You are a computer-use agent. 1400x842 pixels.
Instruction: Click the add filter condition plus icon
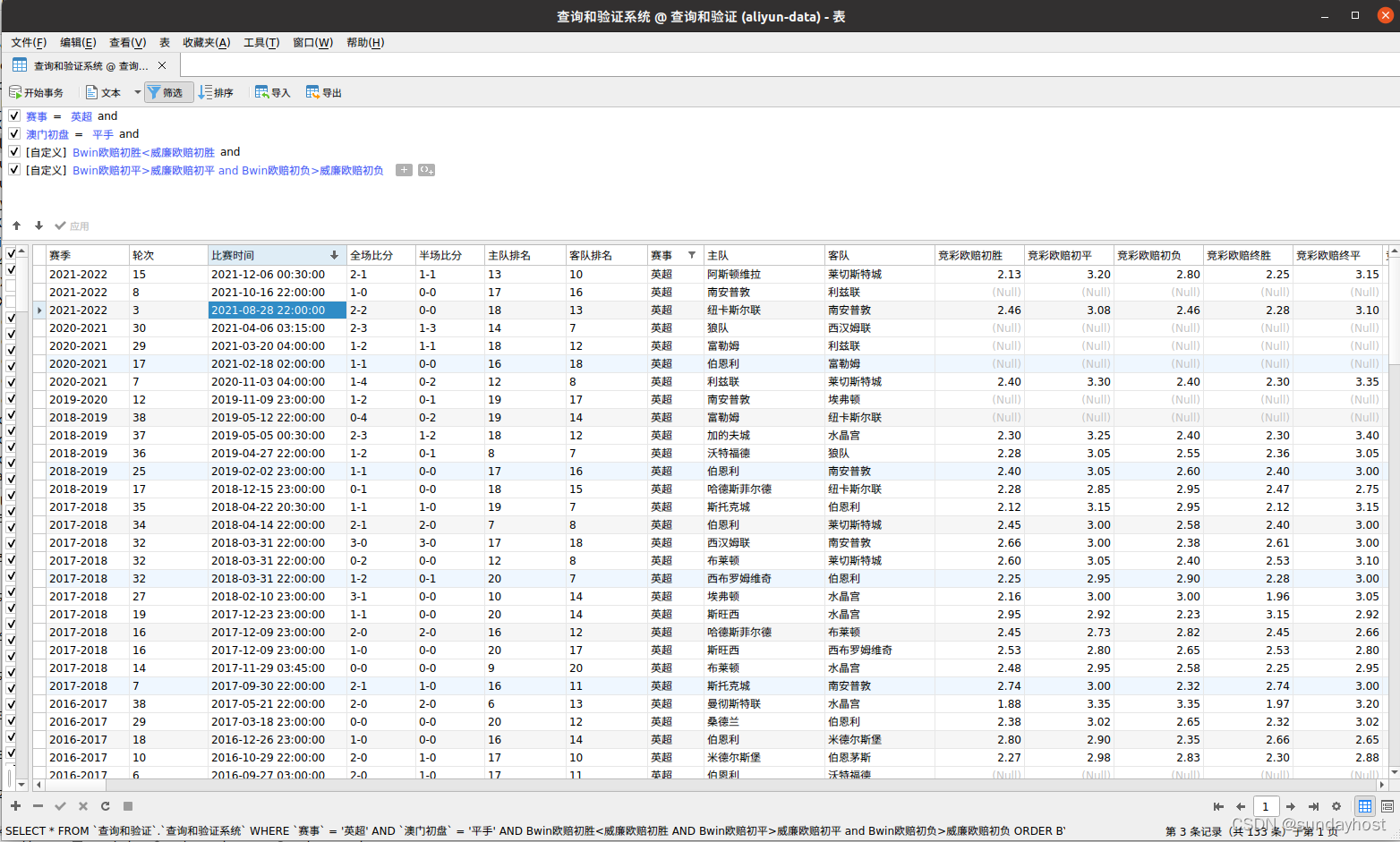tap(404, 170)
